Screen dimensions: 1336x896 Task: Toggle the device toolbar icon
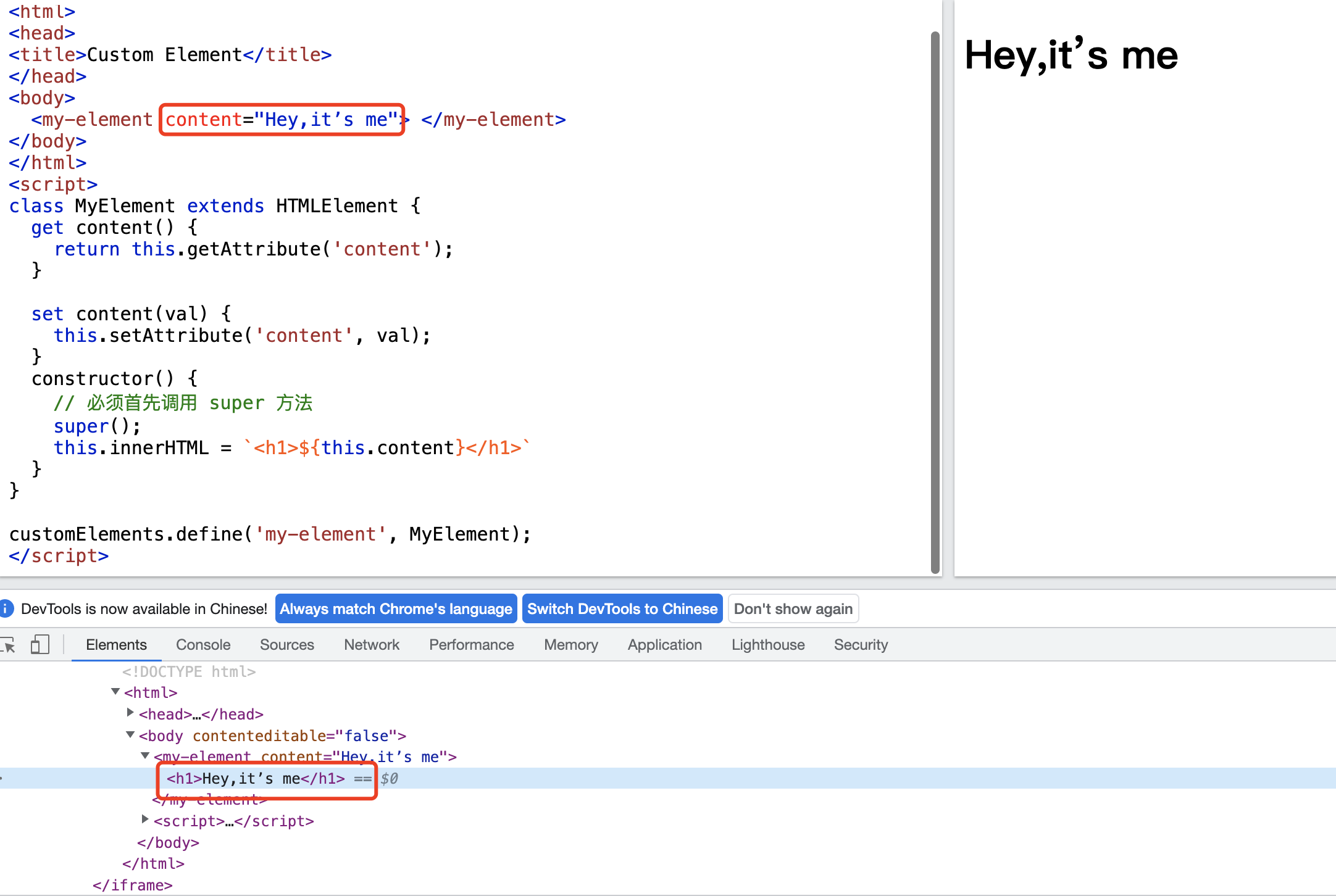click(x=40, y=645)
